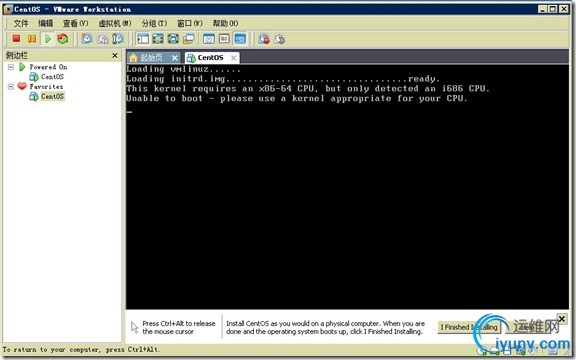Click the Powered On green arrow icon
576x360 pixels.
(22, 66)
